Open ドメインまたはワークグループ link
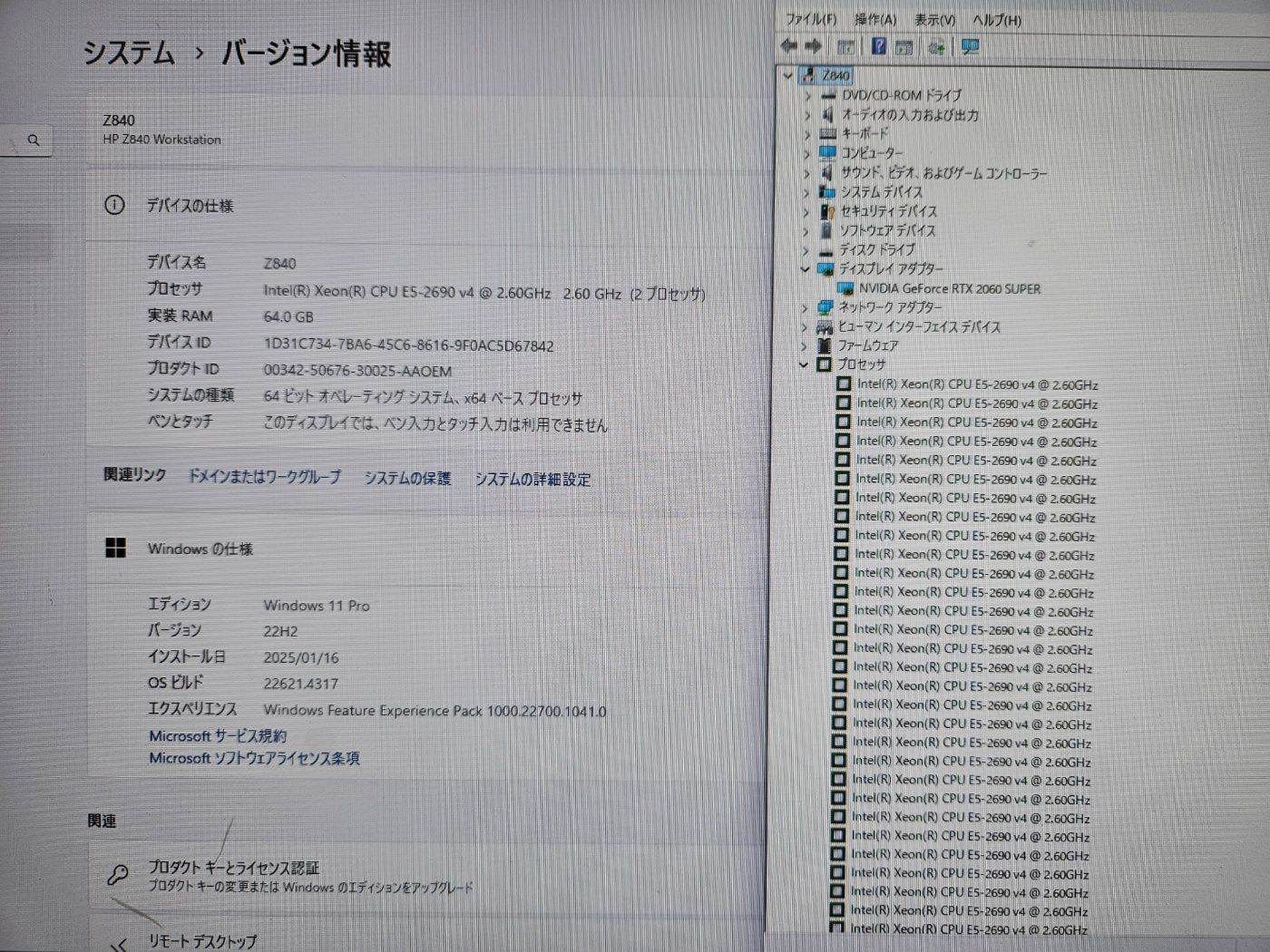Image resolution: width=1270 pixels, height=952 pixels. (265, 476)
